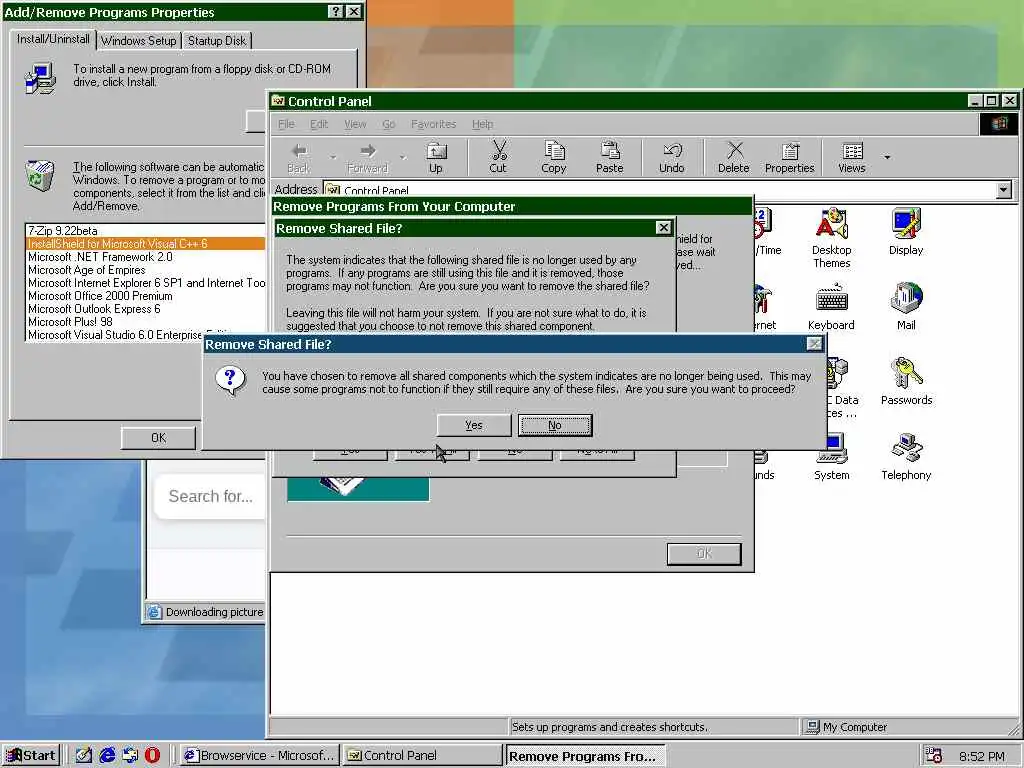Open the View menu in Control Panel
Image resolution: width=1024 pixels, height=768 pixels.
355,124
